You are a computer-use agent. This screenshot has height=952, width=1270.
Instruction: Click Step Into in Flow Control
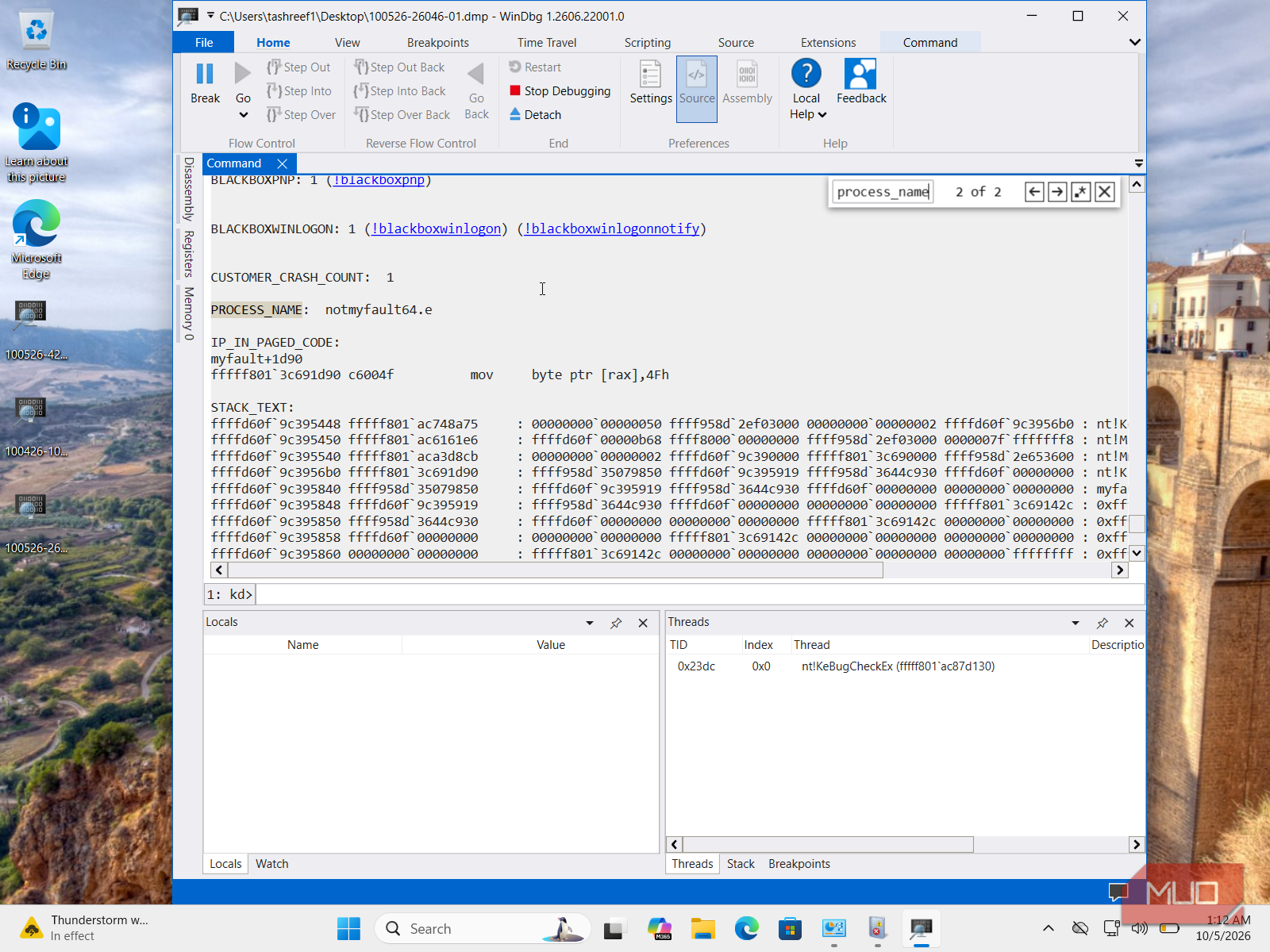(299, 91)
